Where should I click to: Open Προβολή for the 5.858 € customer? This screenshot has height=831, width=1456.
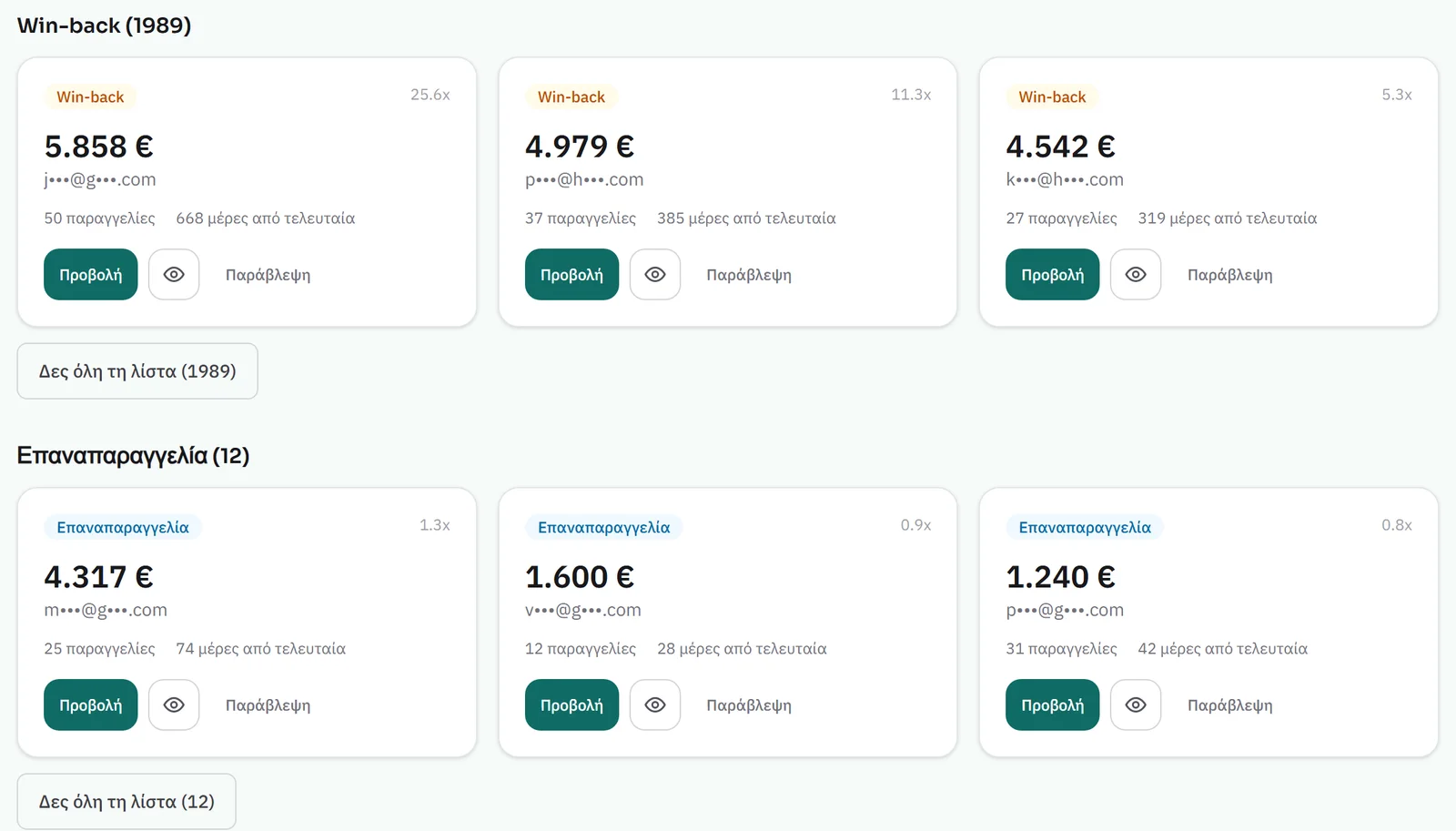[91, 274]
